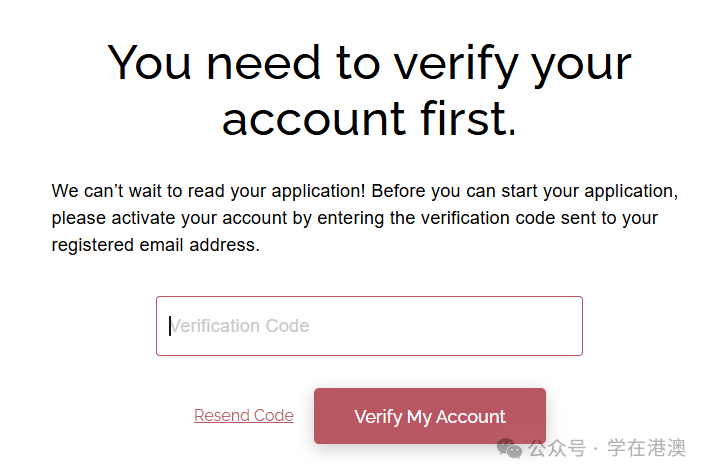Viewport: 708px width, 476px height.
Task: Click the "公众号" watermark label
Action: tap(558, 447)
